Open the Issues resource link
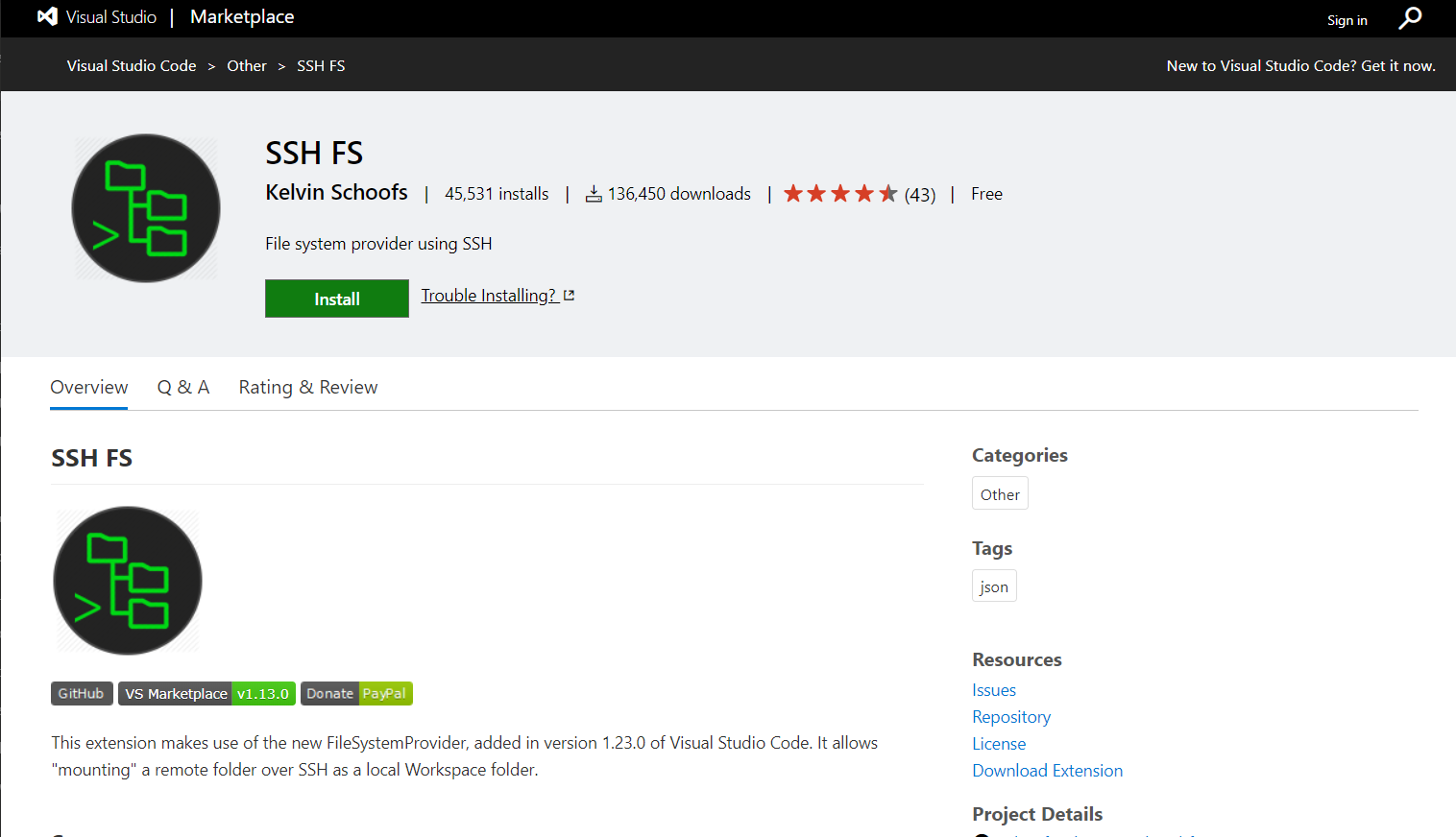The image size is (1456, 837). [994, 690]
